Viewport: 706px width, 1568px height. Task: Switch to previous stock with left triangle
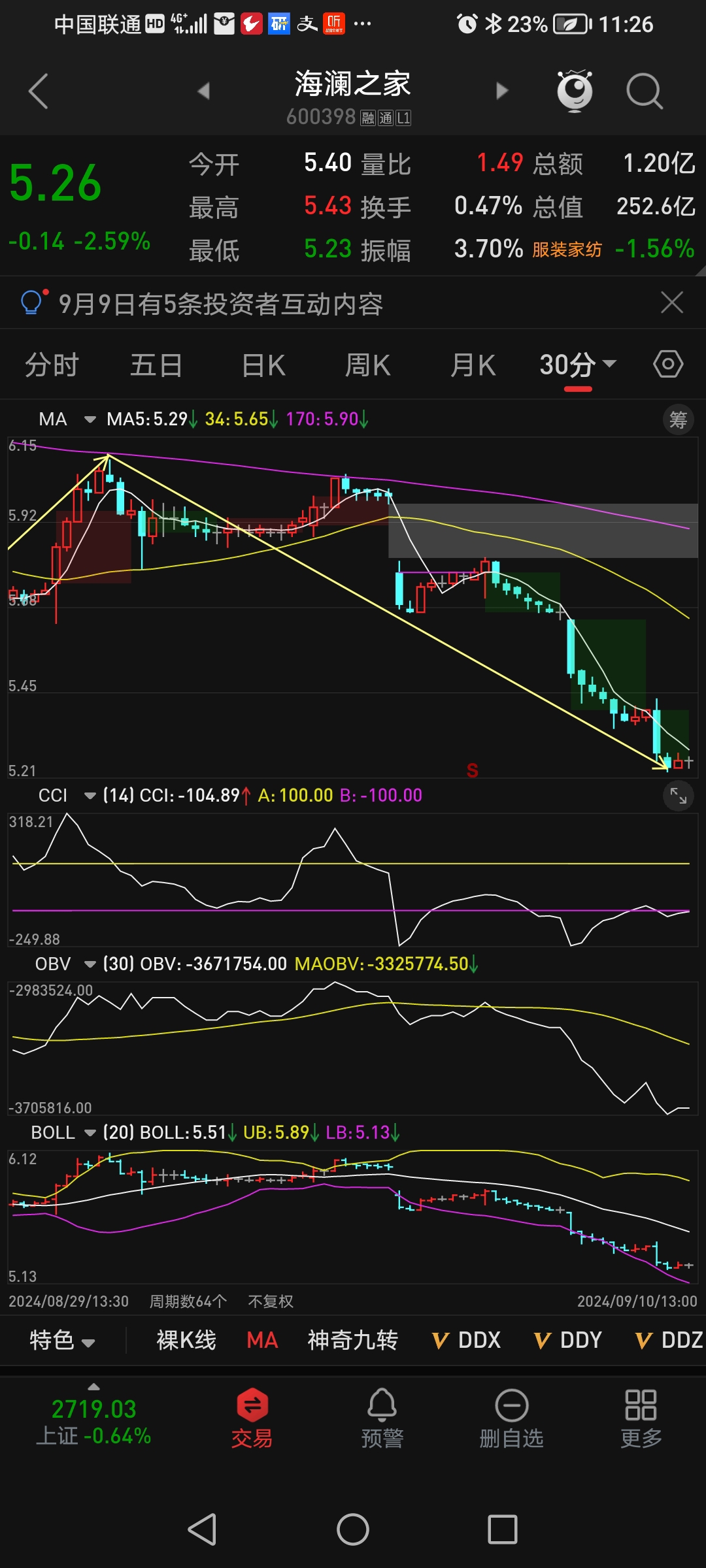204,90
